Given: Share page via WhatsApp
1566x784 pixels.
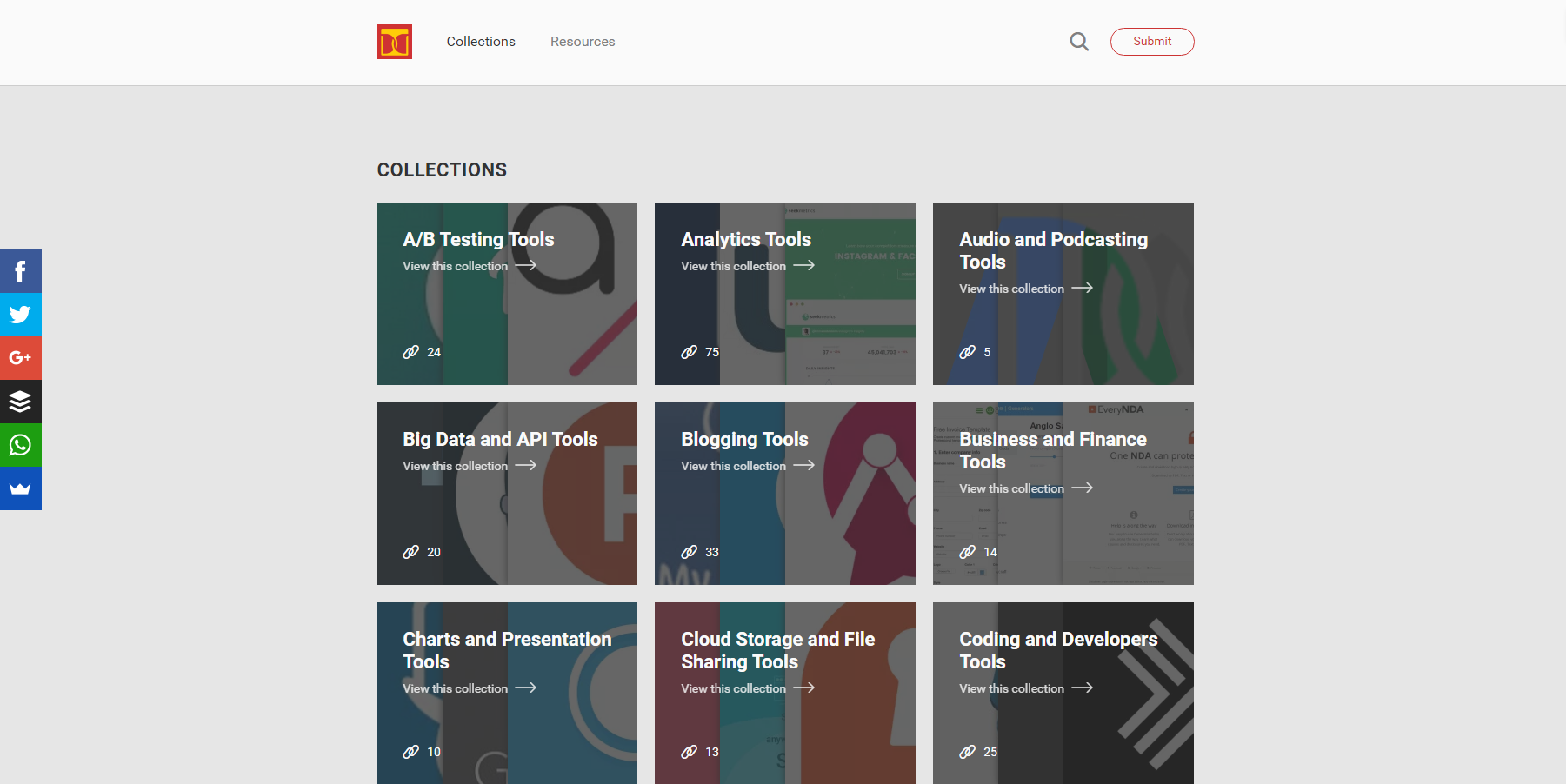Looking at the screenshot, I should click(21, 445).
